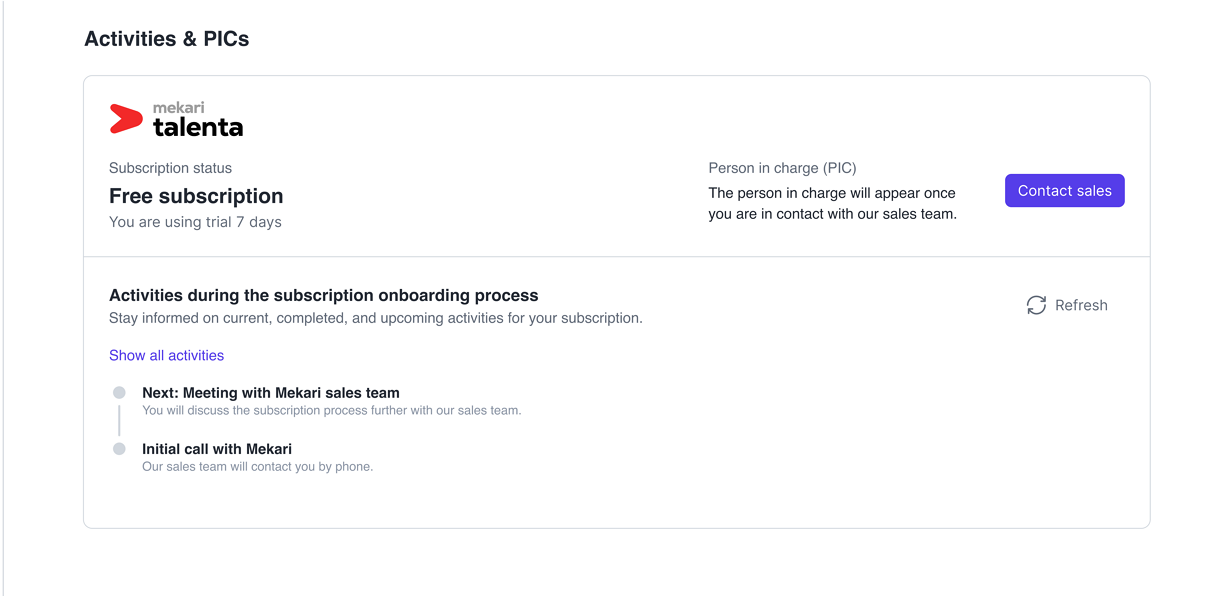Click the Person in charge (PIC) label

click(782, 168)
